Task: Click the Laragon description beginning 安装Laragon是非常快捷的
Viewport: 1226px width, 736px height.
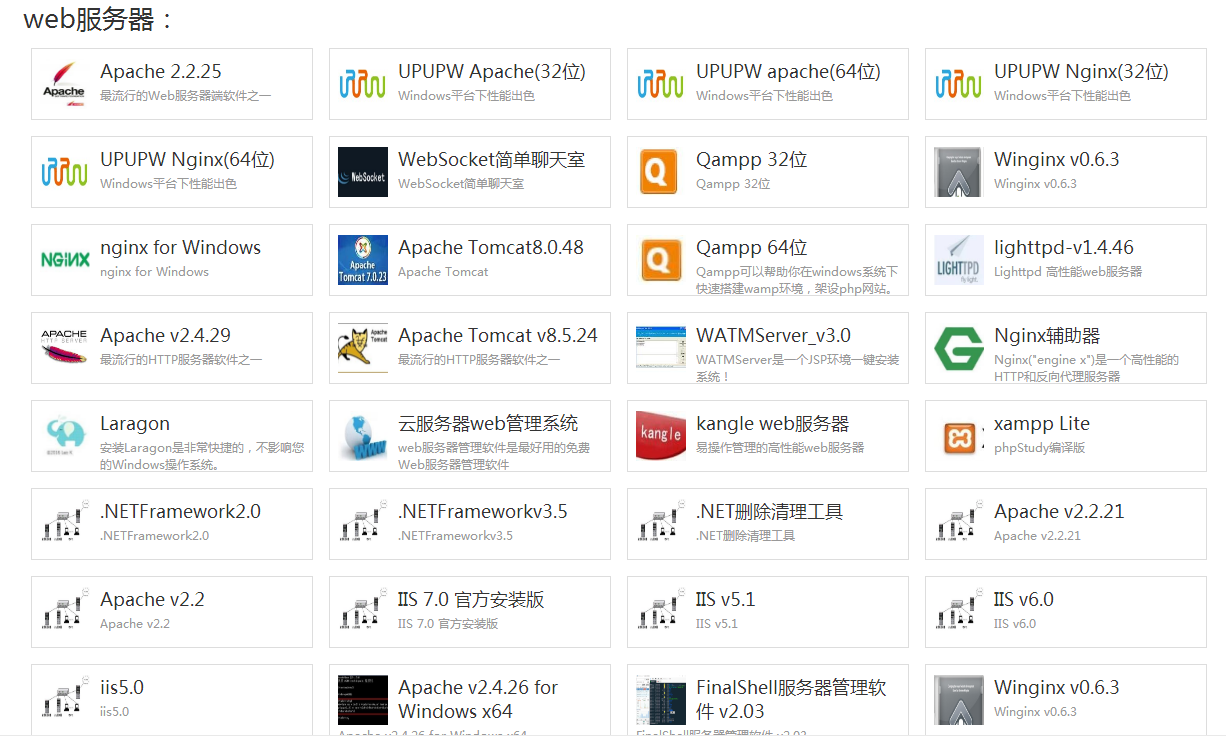Action: pos(202,456)
